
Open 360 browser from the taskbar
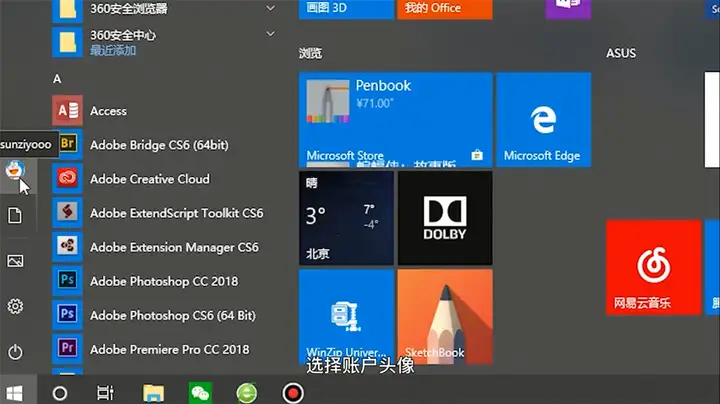247,393
